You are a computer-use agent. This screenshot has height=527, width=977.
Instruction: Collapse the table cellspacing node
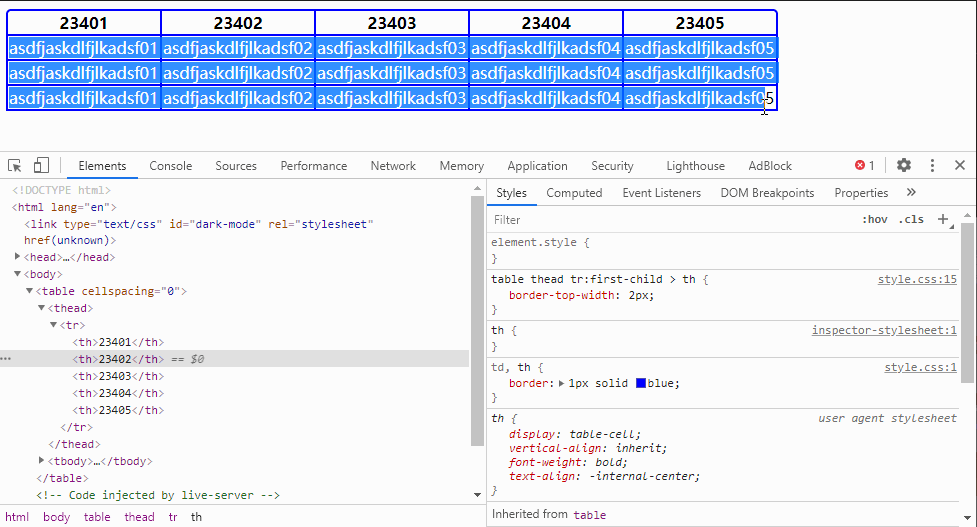(29, 291)
